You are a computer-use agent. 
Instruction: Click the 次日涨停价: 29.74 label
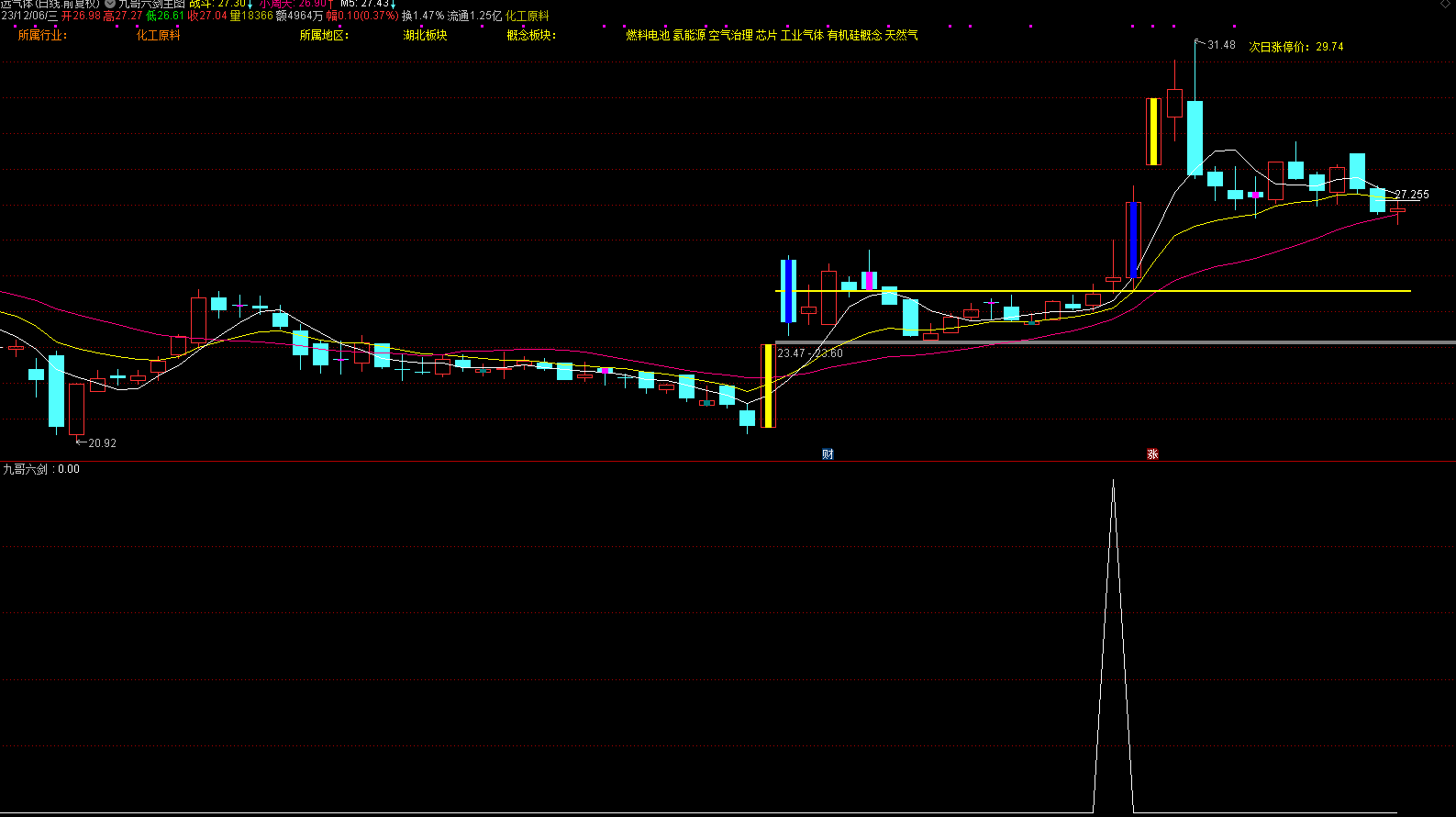click(1296, 47)
